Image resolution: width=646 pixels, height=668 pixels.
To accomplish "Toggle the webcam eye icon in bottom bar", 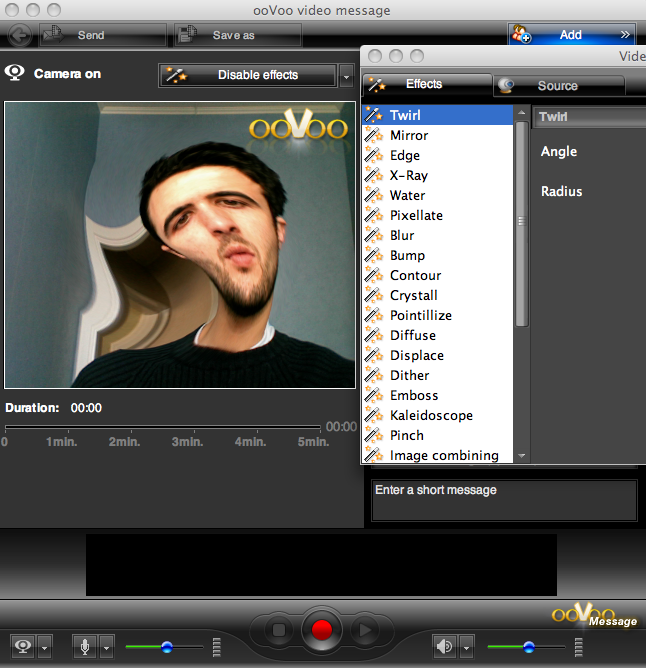I will pos(23,647).
